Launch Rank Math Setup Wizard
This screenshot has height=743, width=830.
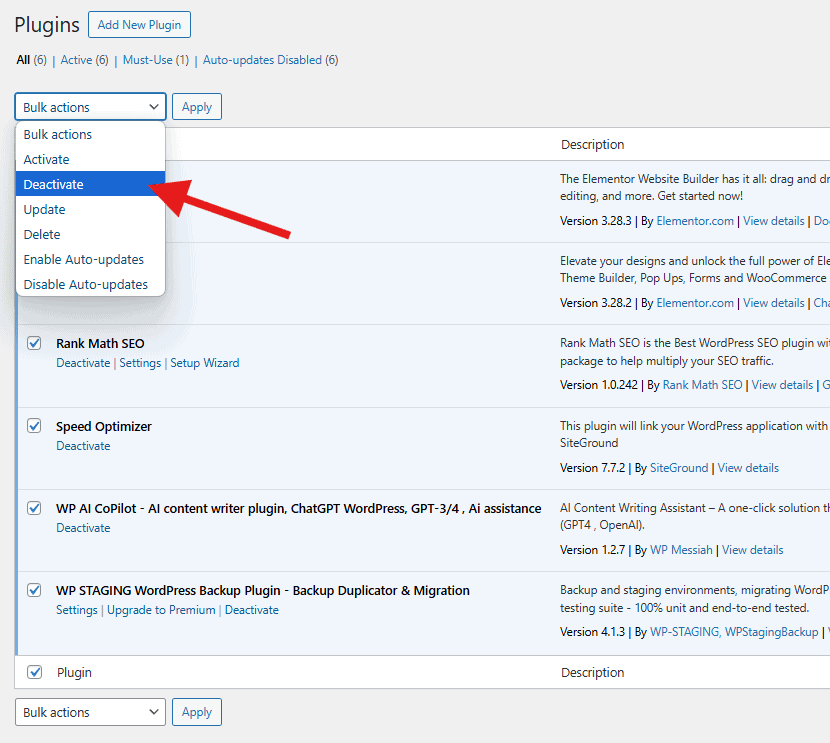204,363
